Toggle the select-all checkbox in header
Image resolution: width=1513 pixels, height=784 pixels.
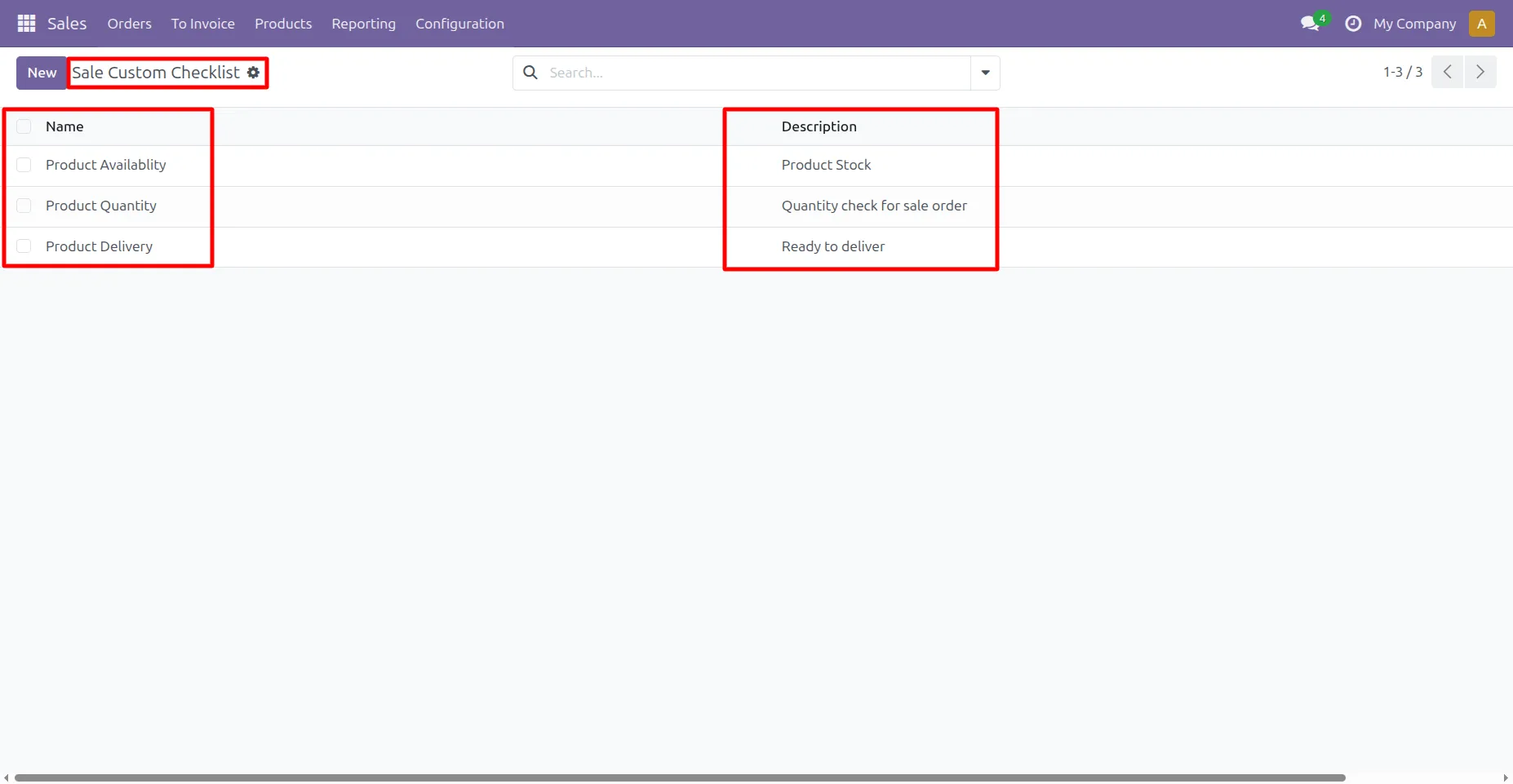(24, 126)
